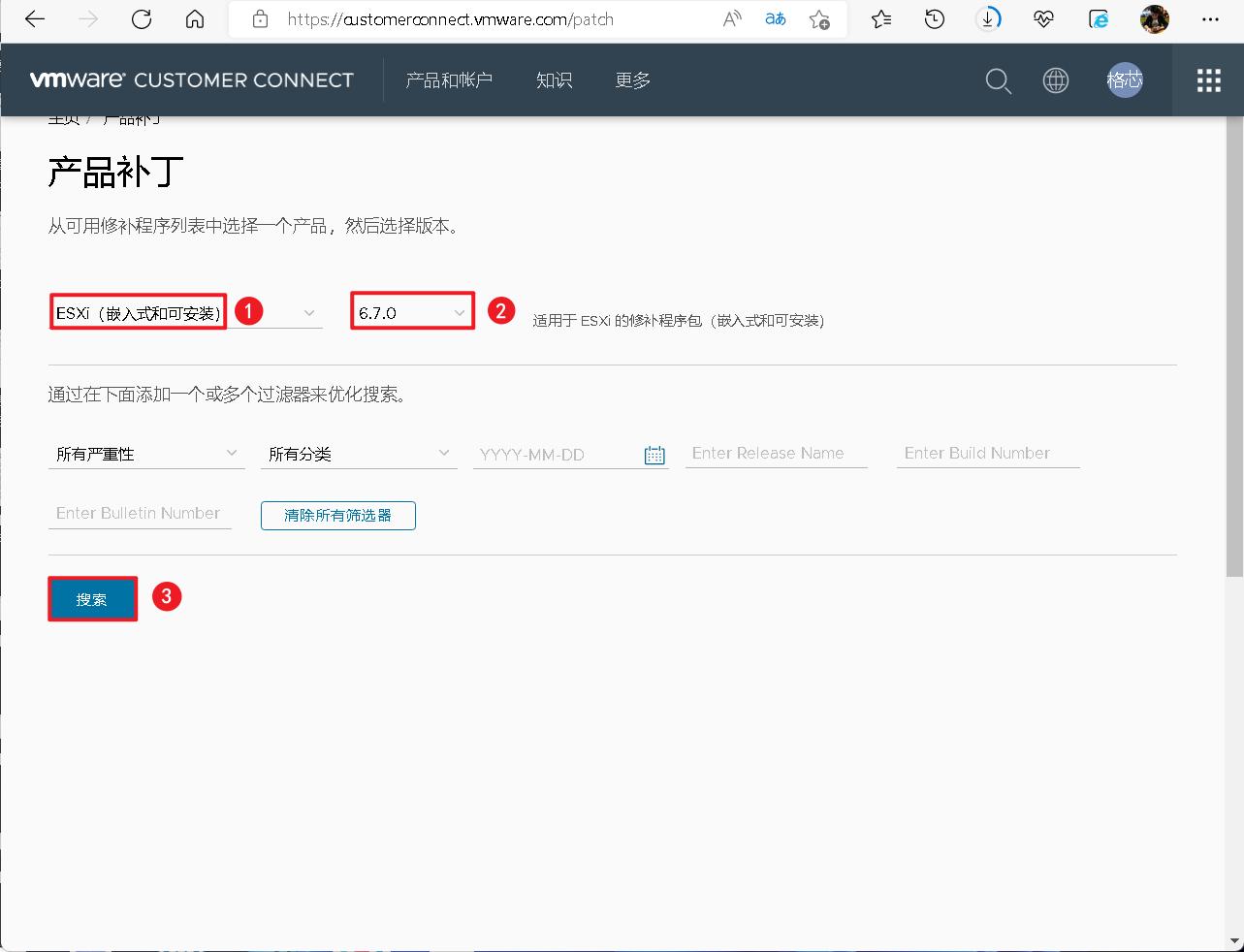Open Internet Explorer mode icon
Viewport: 1244px width, 952px height.
click(x=1099, y=18)
